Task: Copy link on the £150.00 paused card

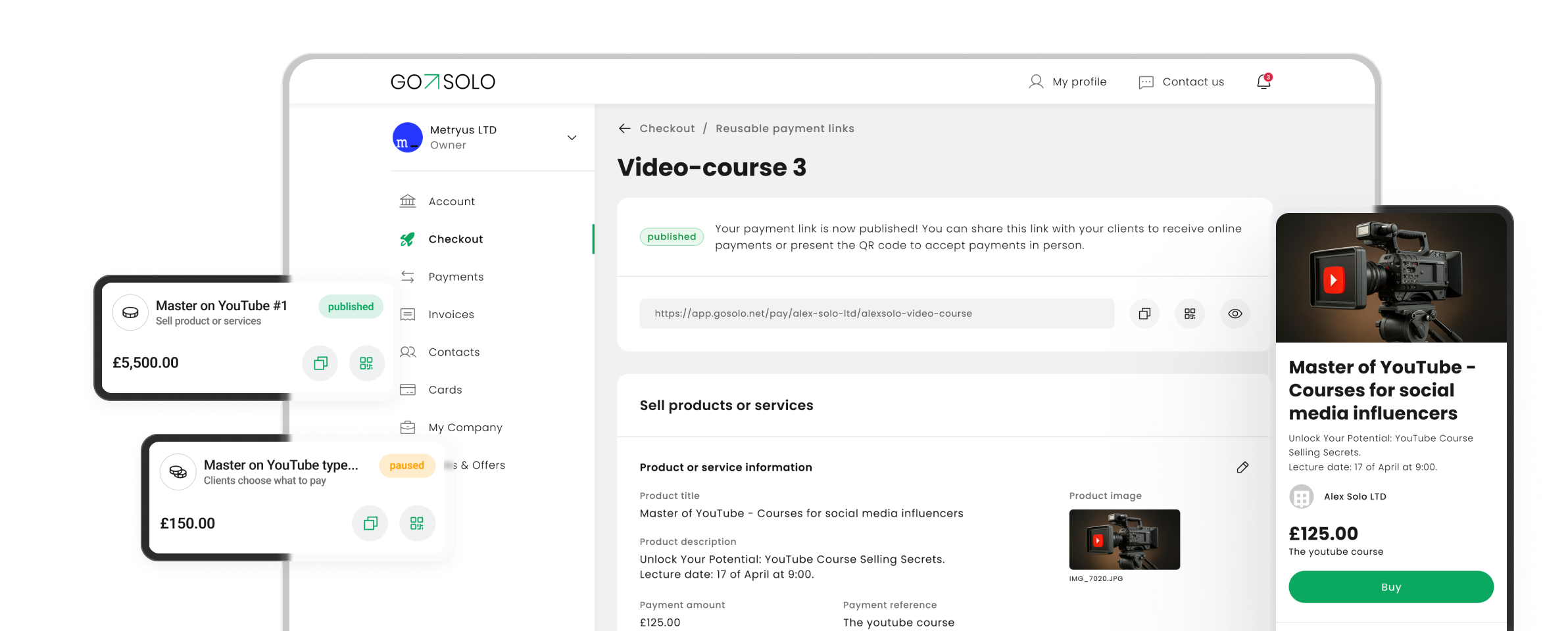Action: point(370,523)
